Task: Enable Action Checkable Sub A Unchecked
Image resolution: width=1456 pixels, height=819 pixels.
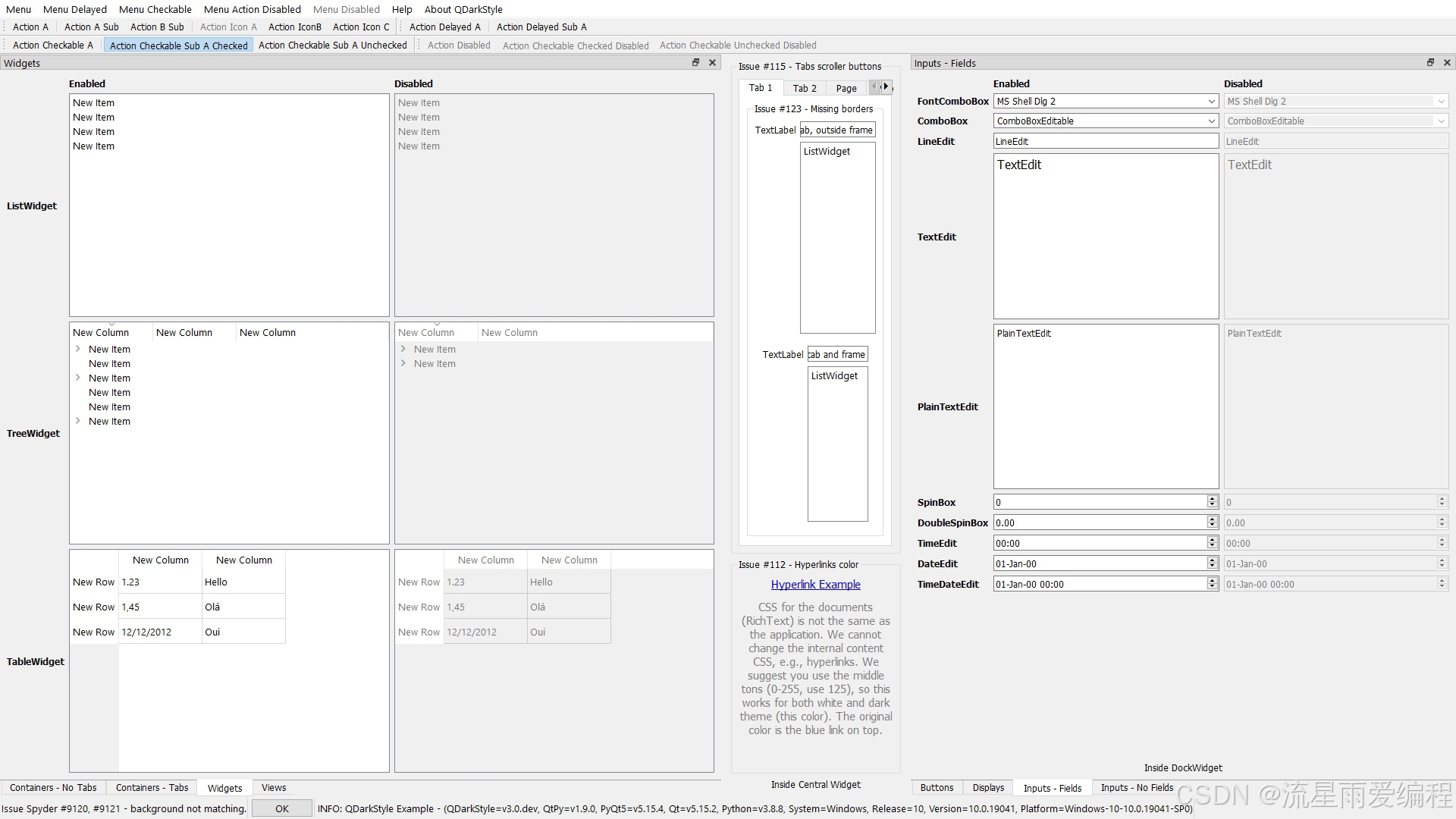Action: 332,45
